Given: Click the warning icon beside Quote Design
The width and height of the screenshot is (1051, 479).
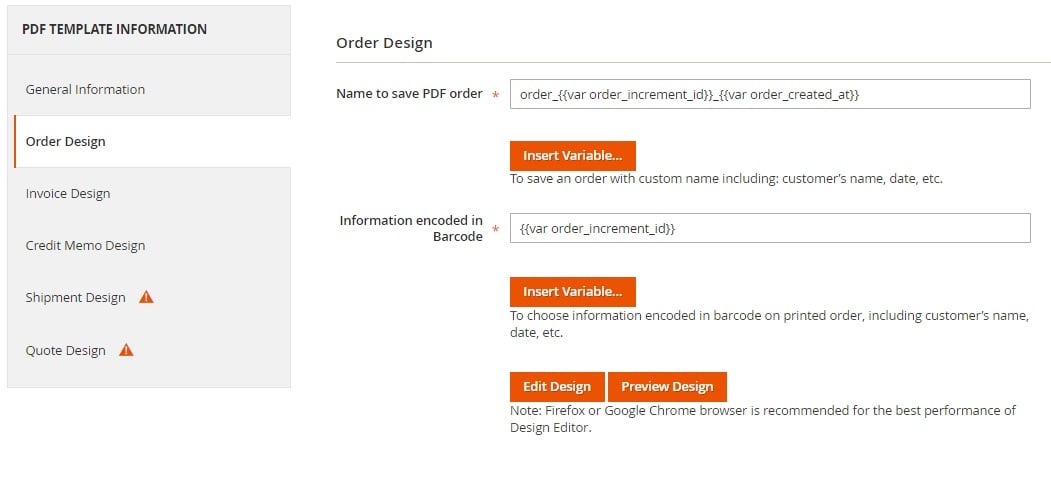Looking at the screenshot, I should coord(126,350).
